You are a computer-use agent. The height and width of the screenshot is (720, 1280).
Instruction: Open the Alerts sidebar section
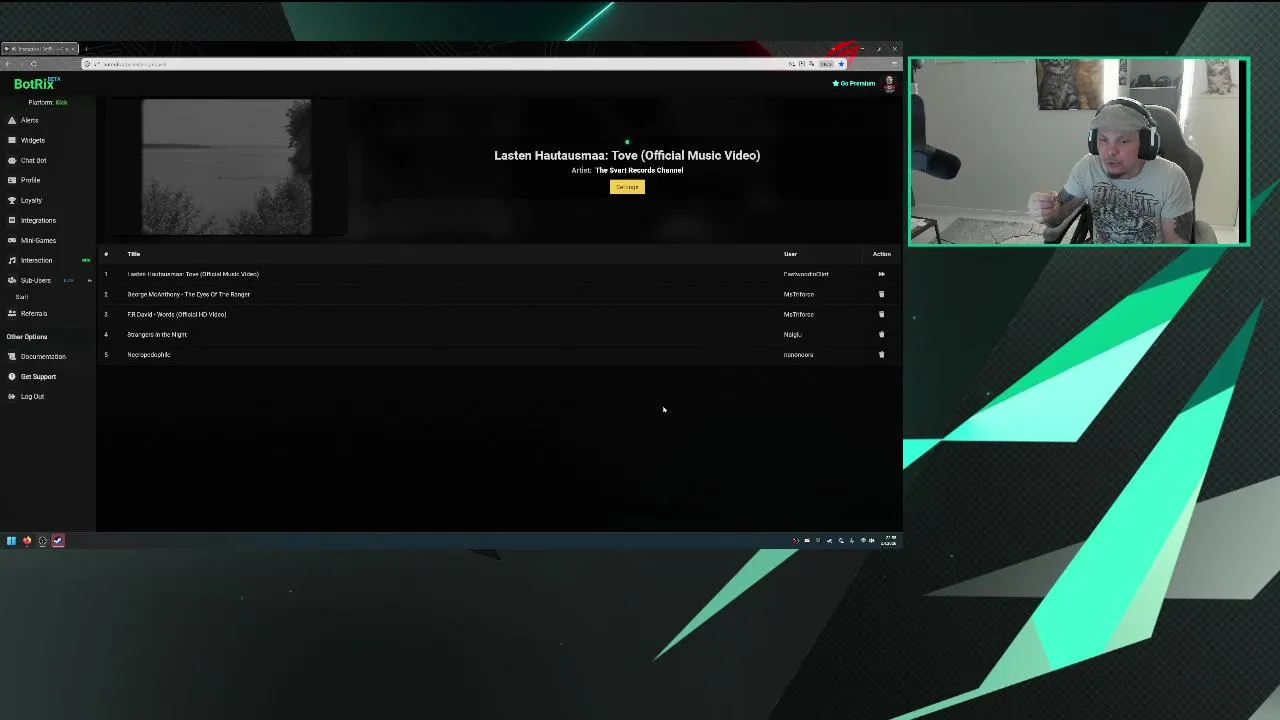click(x=29, y=120)
